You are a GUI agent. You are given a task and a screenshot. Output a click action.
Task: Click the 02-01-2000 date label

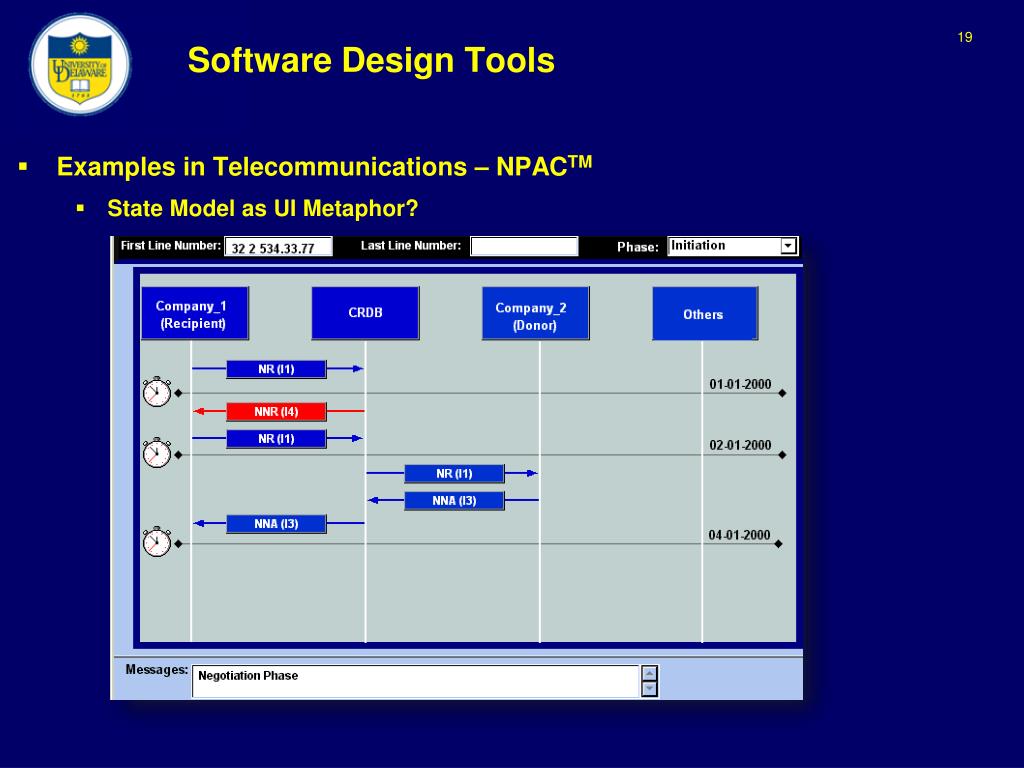tap(740, 445)
